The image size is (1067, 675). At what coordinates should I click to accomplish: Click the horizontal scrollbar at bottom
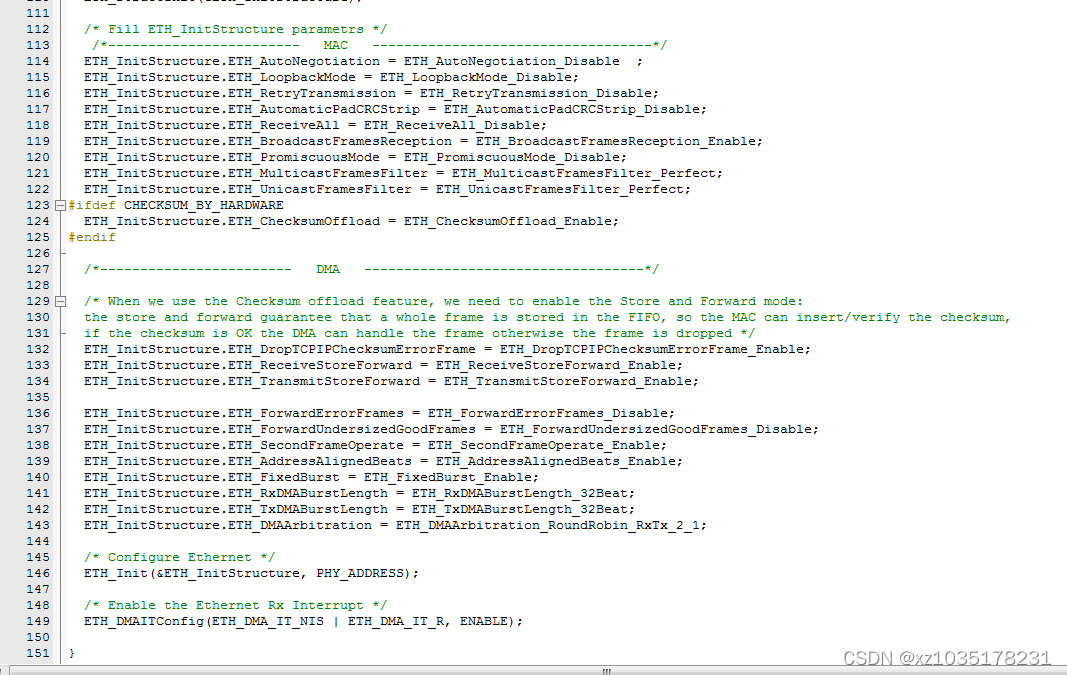point(606,670)
